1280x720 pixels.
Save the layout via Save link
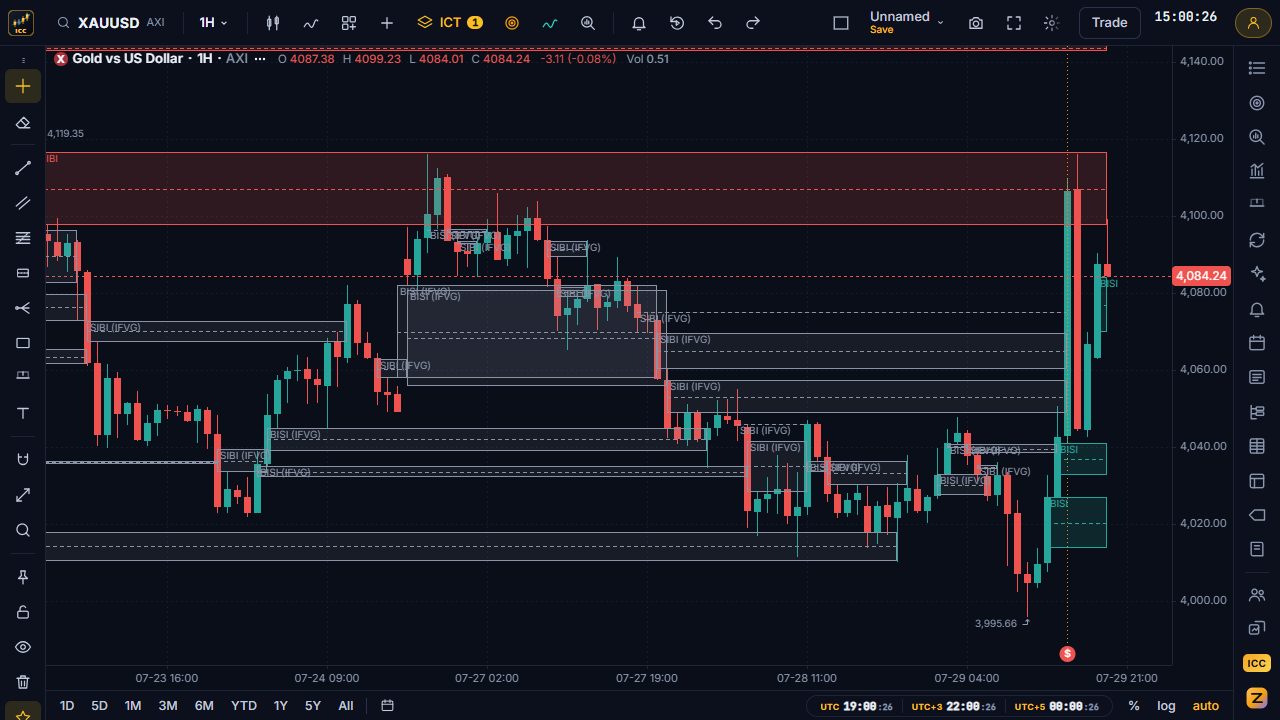881,30
